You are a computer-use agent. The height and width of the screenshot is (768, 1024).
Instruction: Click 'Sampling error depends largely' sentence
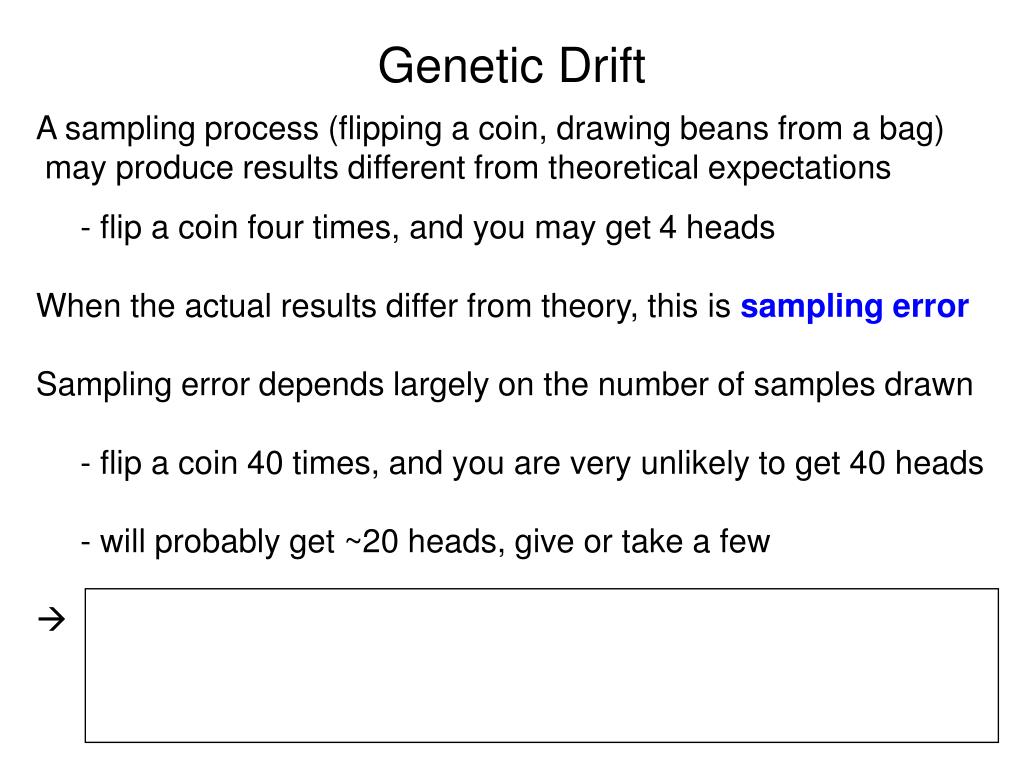(504, 385)
